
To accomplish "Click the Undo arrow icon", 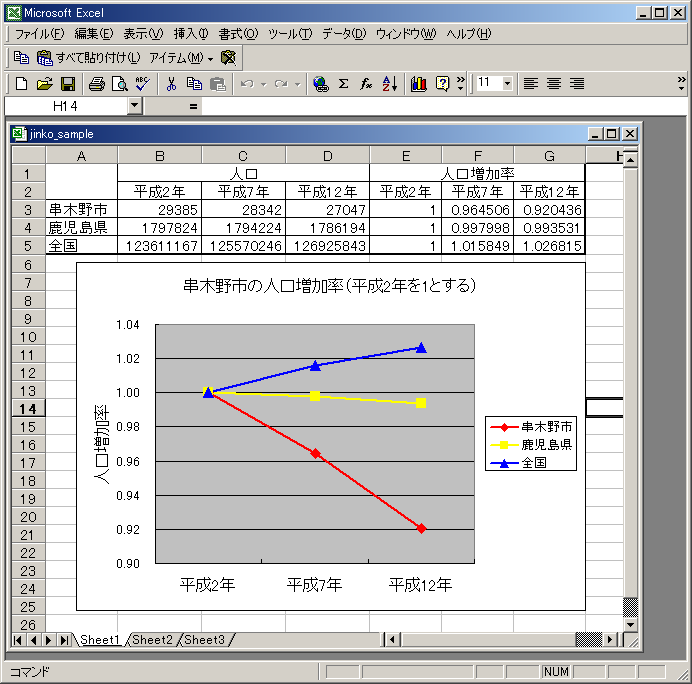I will coord(247,83).
